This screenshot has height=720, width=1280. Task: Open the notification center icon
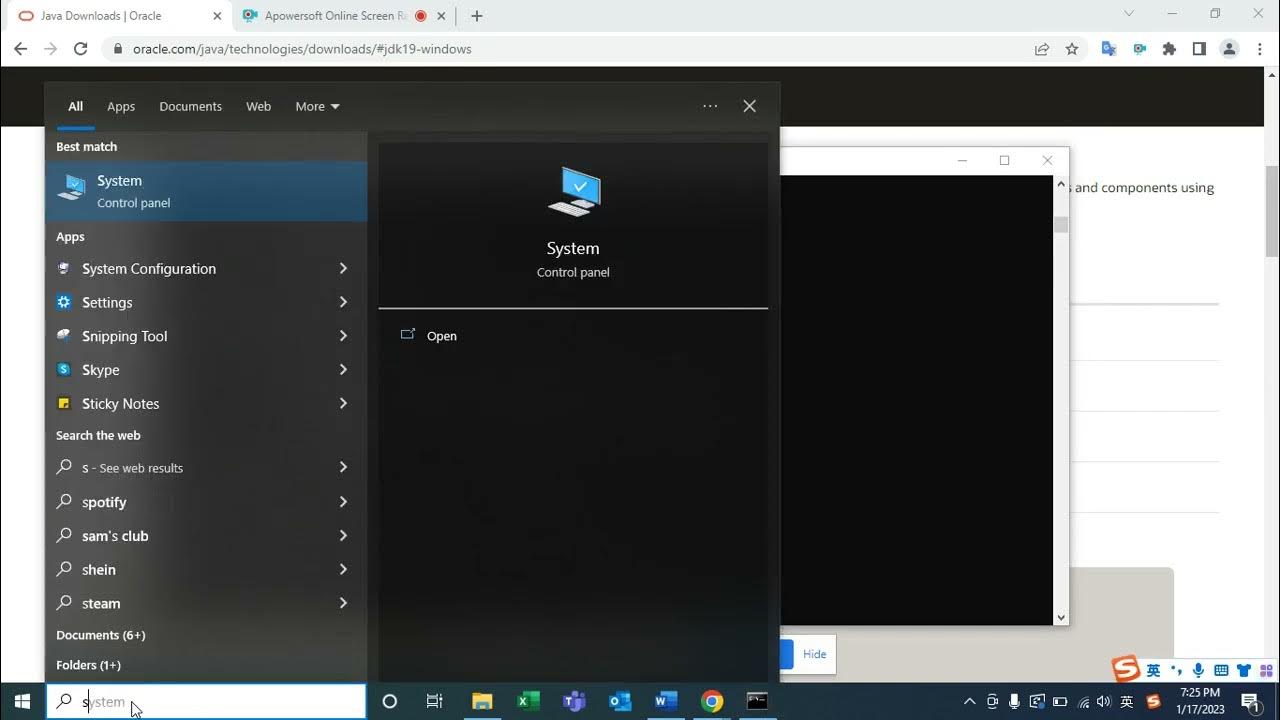tap(1250, 701)
